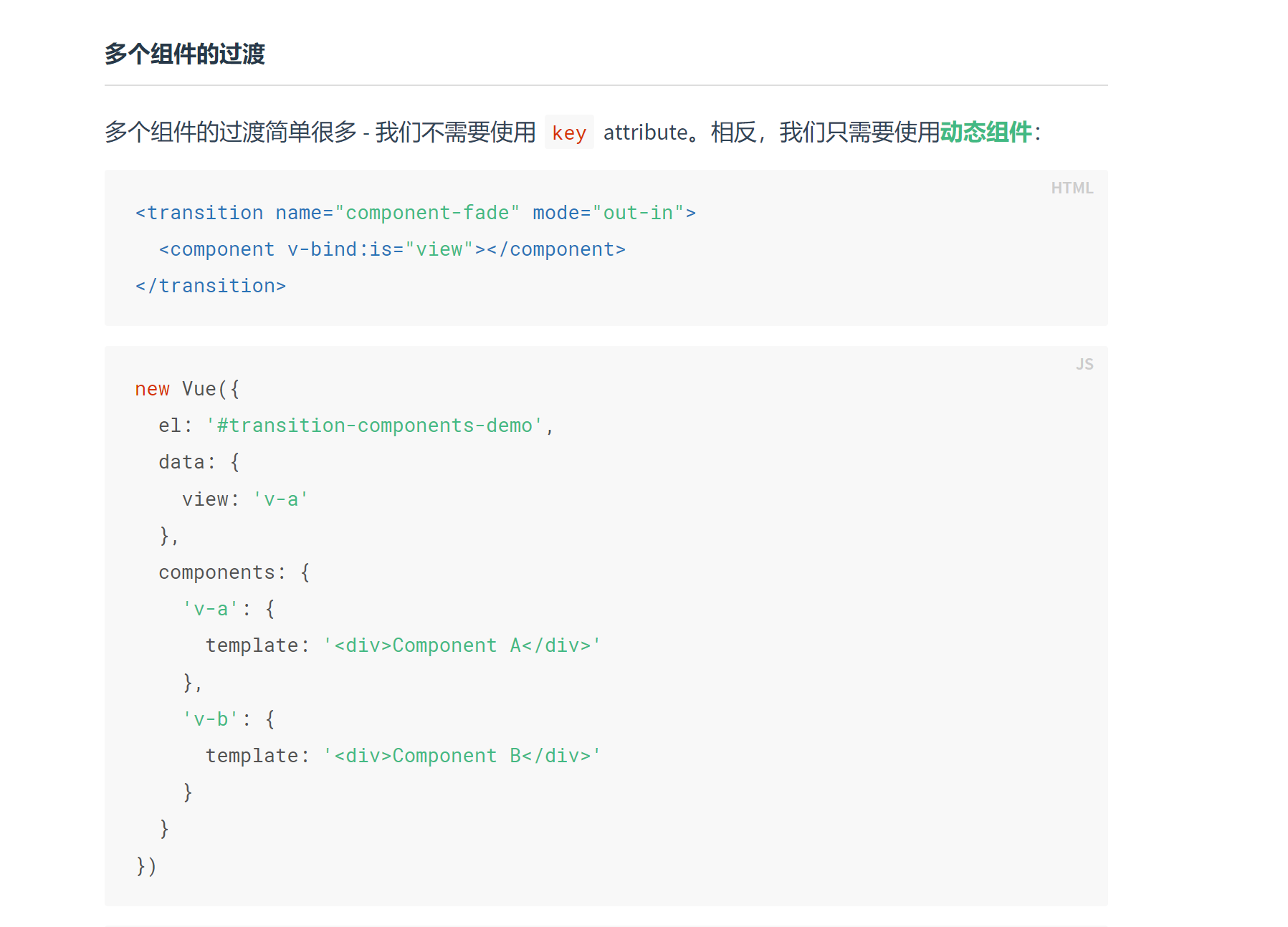This screenshot has height=927, width=1288.
Task: Click the JS language label
Action: coord(1084,364)
